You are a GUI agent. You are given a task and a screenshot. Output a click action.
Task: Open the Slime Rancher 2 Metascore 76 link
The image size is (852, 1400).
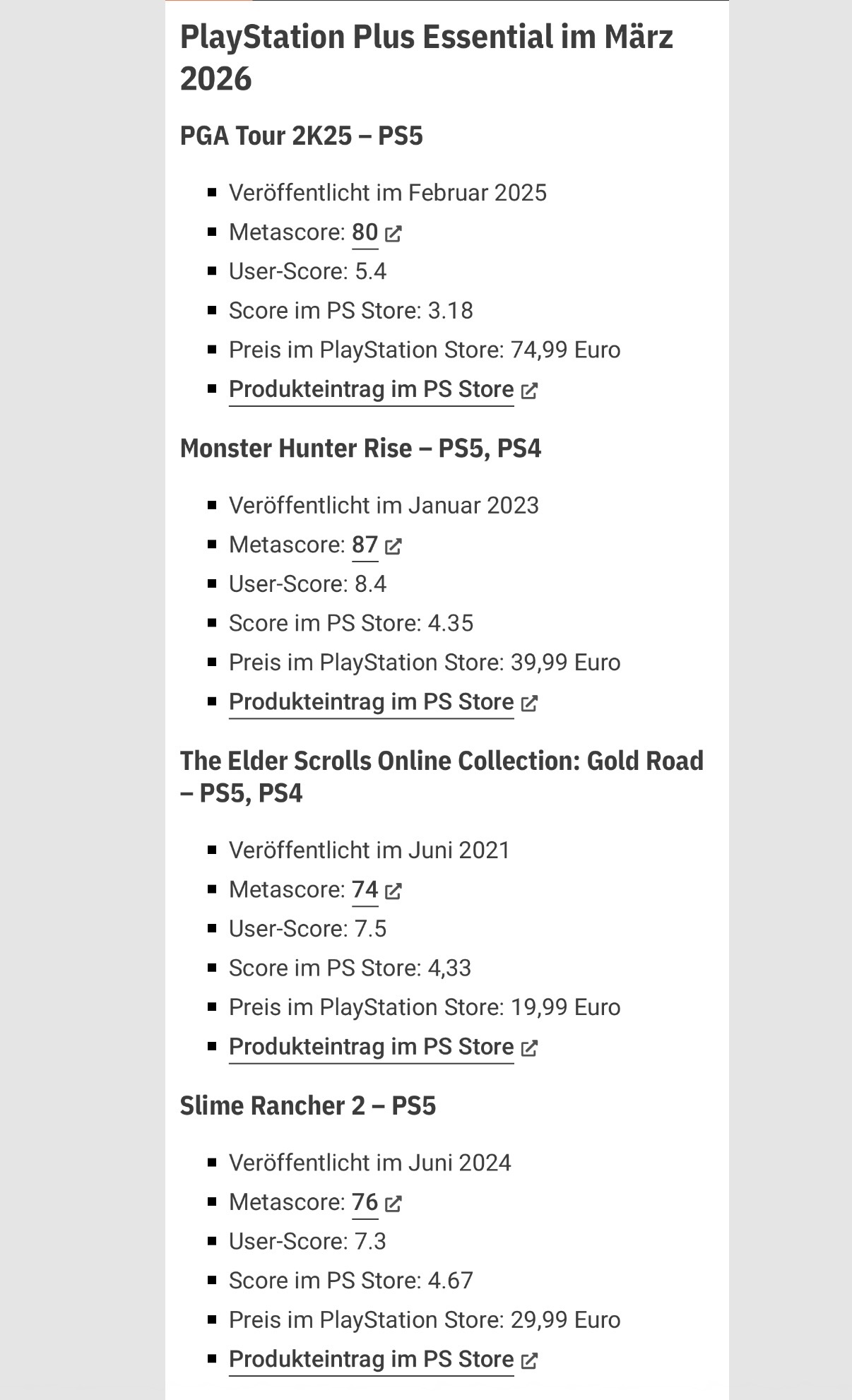(365, 1202)
